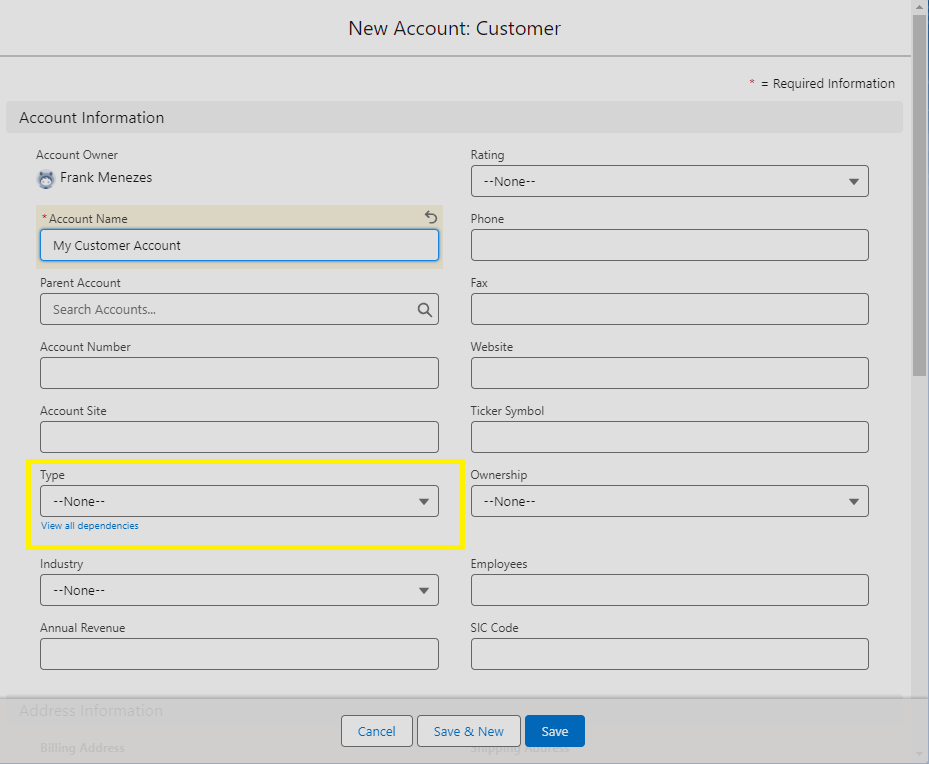Click the Required Information note
The width and height of the screenshot is (929, 764).
822,84
